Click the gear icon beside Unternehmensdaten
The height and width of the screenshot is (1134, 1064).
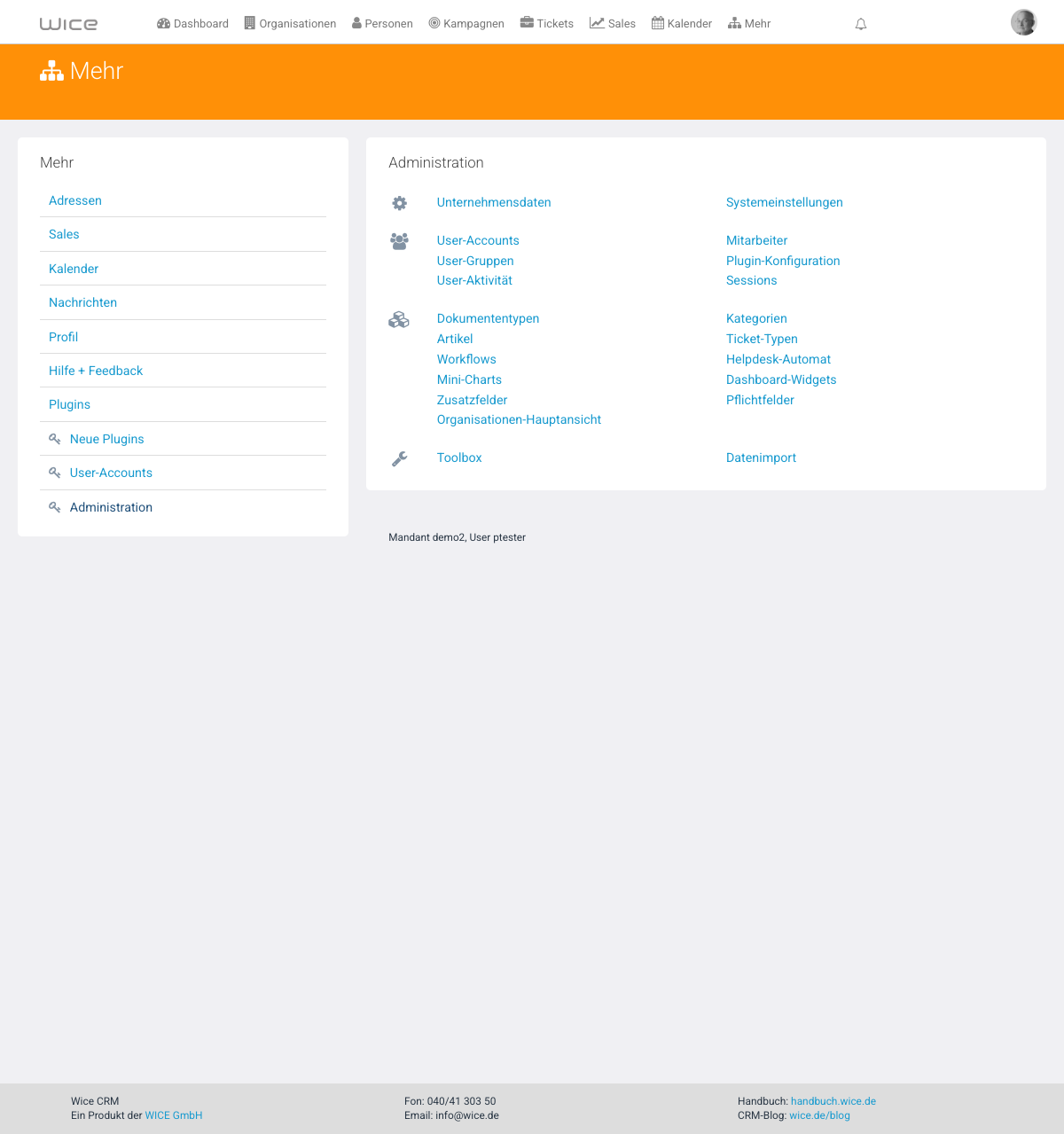(x=400, y=203)
